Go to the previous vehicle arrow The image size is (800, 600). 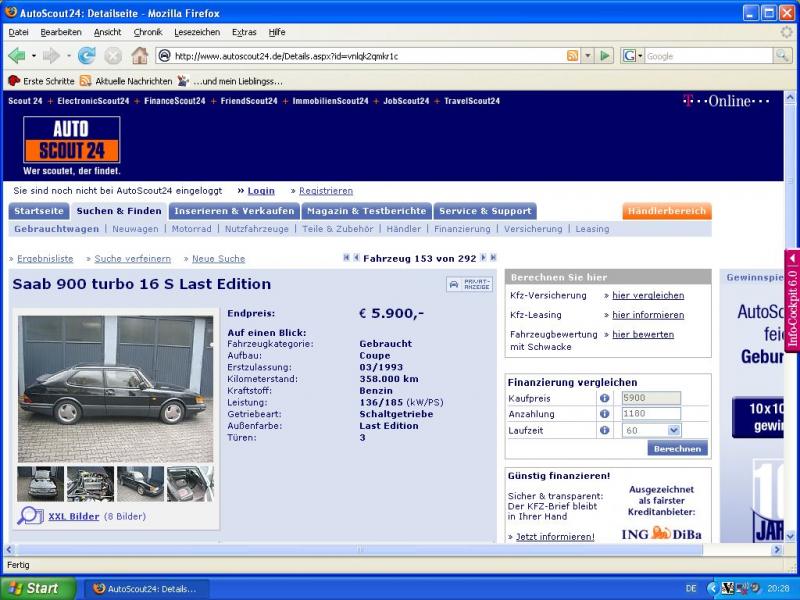point(356,258)
